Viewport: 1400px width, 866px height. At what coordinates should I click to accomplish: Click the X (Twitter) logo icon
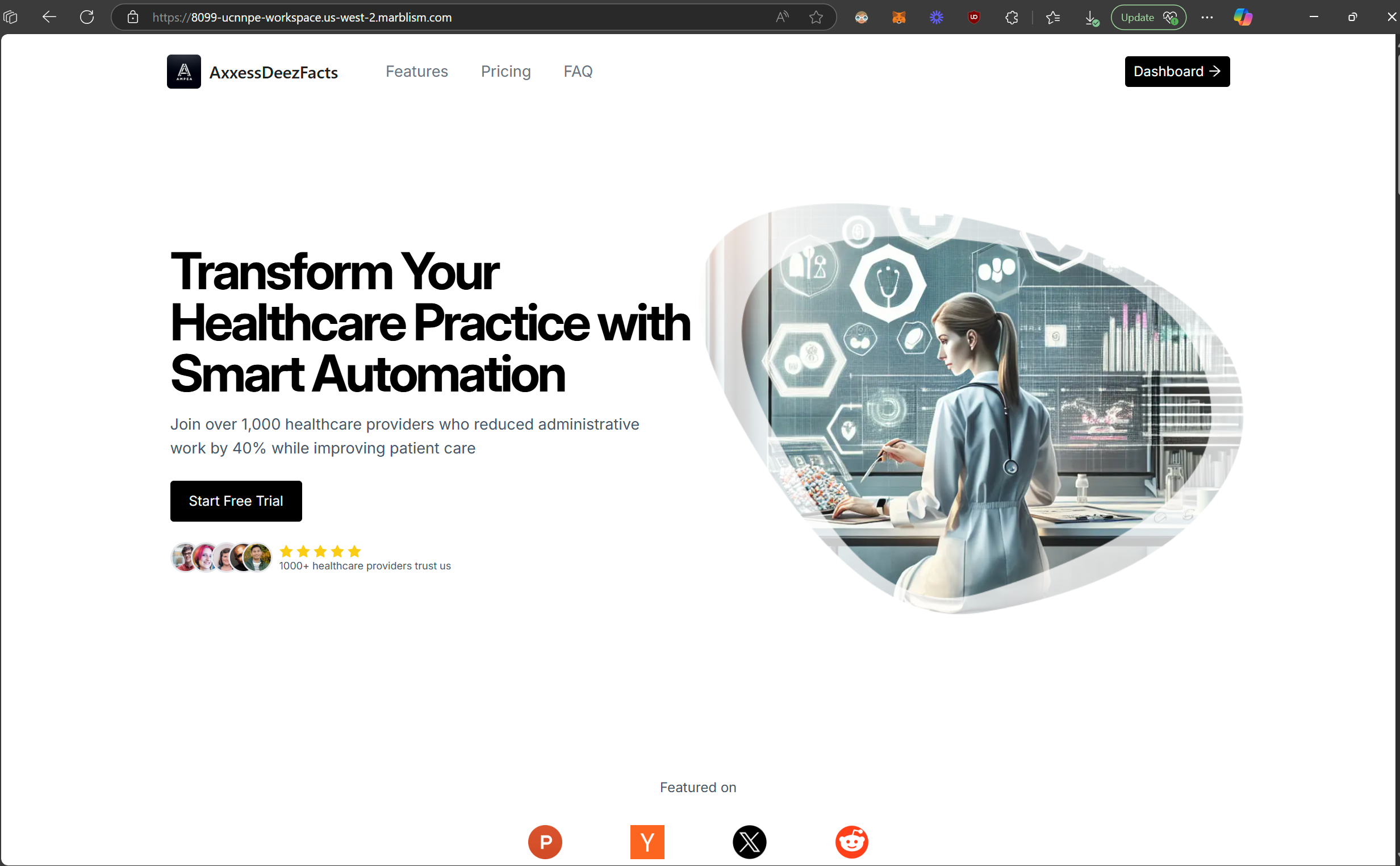pyautogui.click(x=749, y=842)
